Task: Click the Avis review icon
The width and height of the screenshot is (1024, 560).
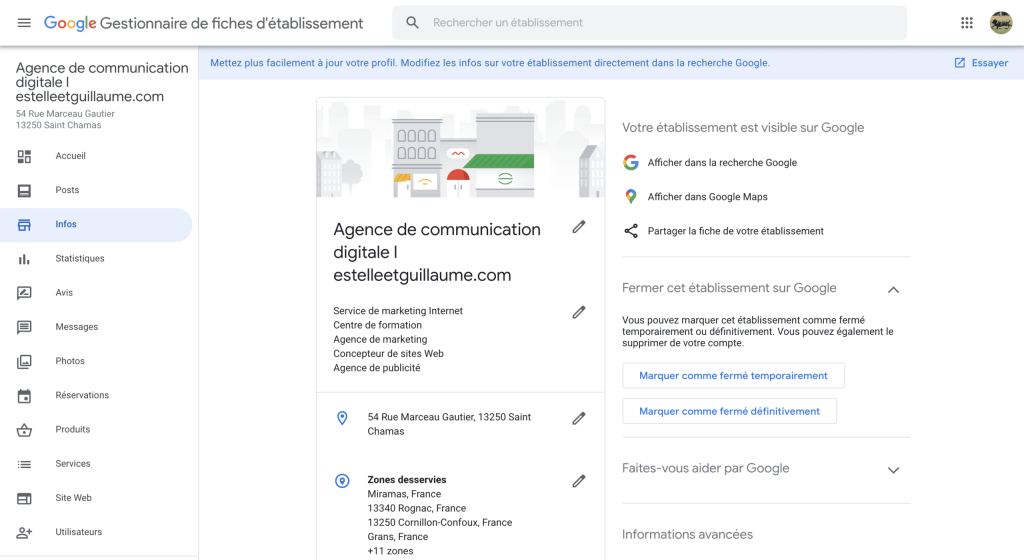Action: point(24,293)
